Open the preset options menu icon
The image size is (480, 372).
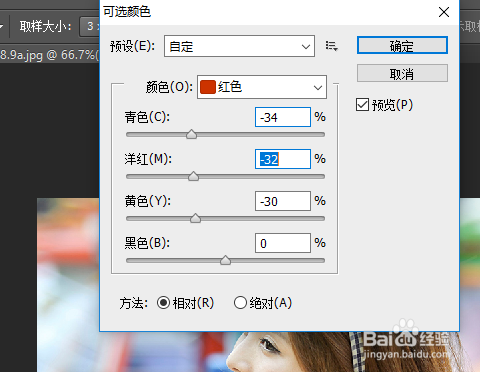(332, 46)
